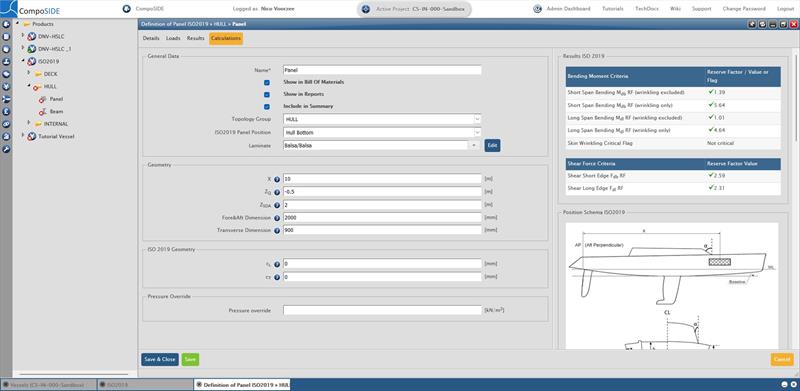This screenshot has width=800, height=391.
Task: Switch to Vessels bottom taskbar tab
Action: tap(48, 385)
